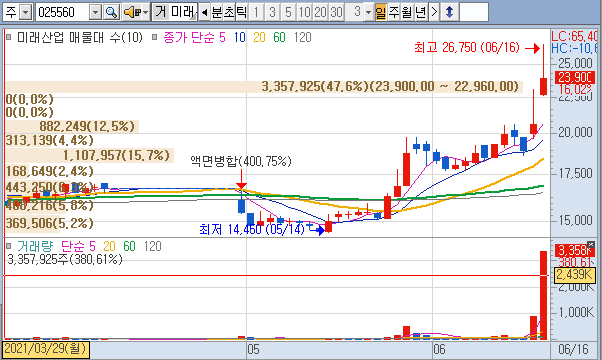Select interval 10 button
This screenshot has width=602, height=360.
(304, 12)
